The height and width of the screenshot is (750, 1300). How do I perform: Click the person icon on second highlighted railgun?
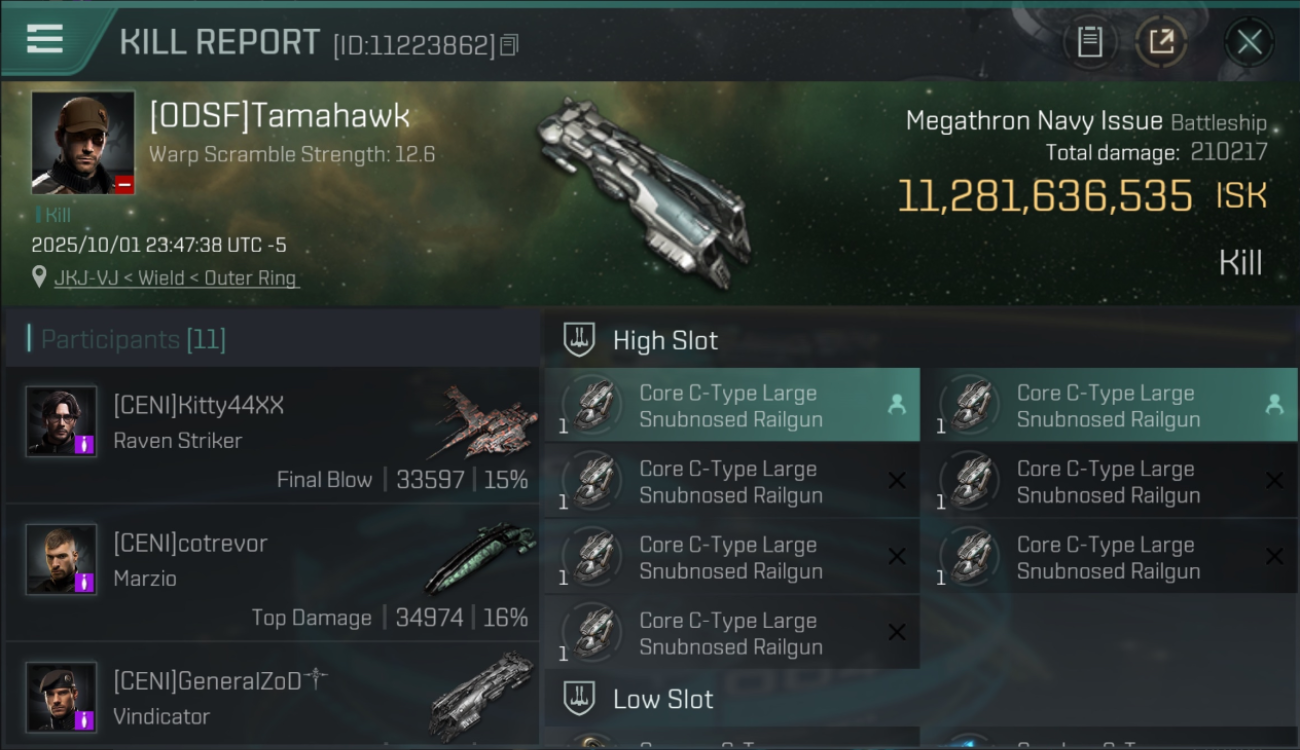[1274, 404]
